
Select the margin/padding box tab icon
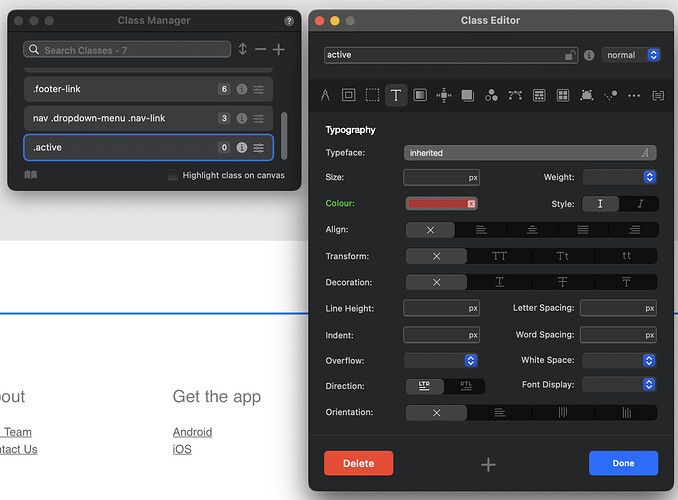349,95
